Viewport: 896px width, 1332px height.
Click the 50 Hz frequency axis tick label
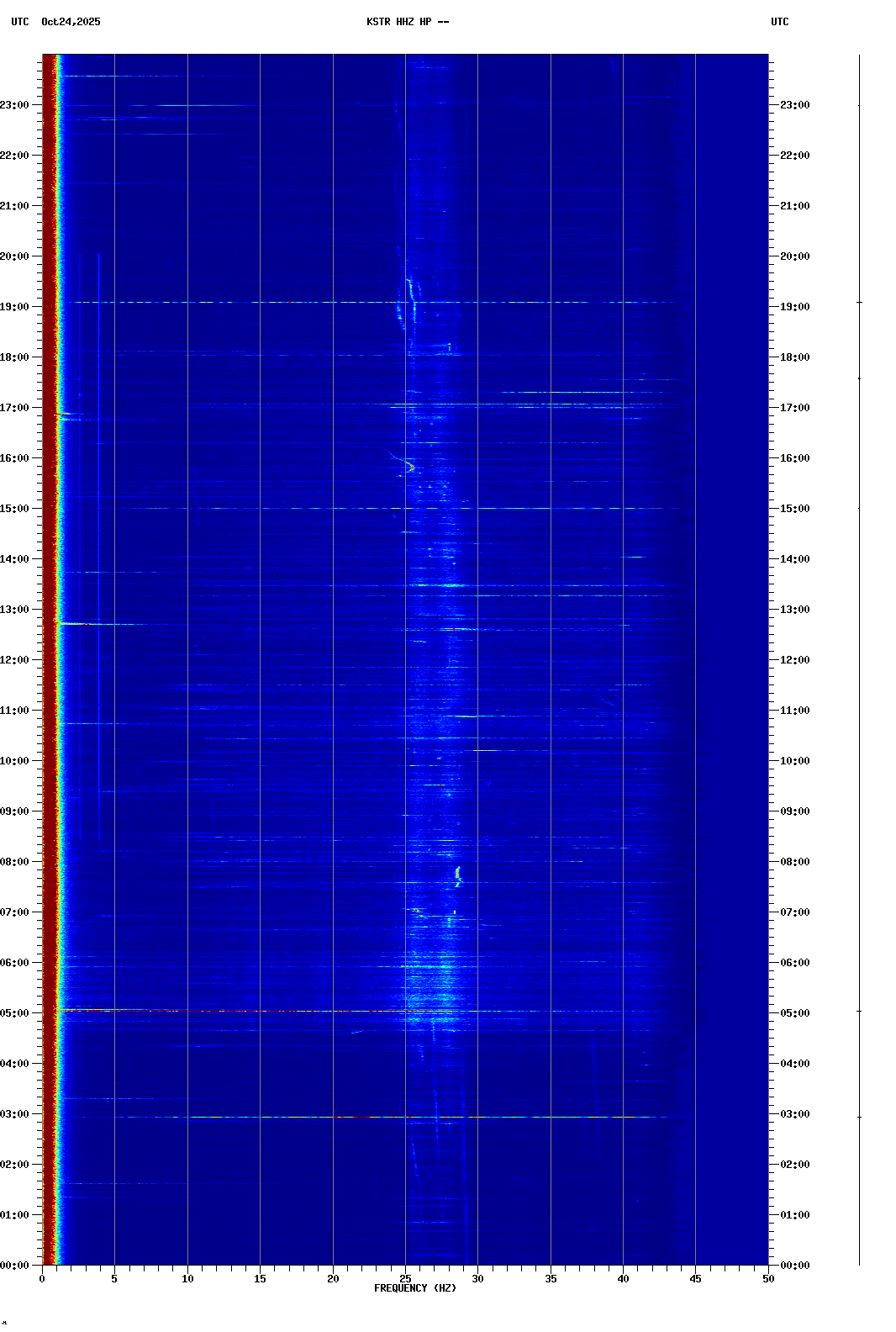click(x=768, y=1279)
